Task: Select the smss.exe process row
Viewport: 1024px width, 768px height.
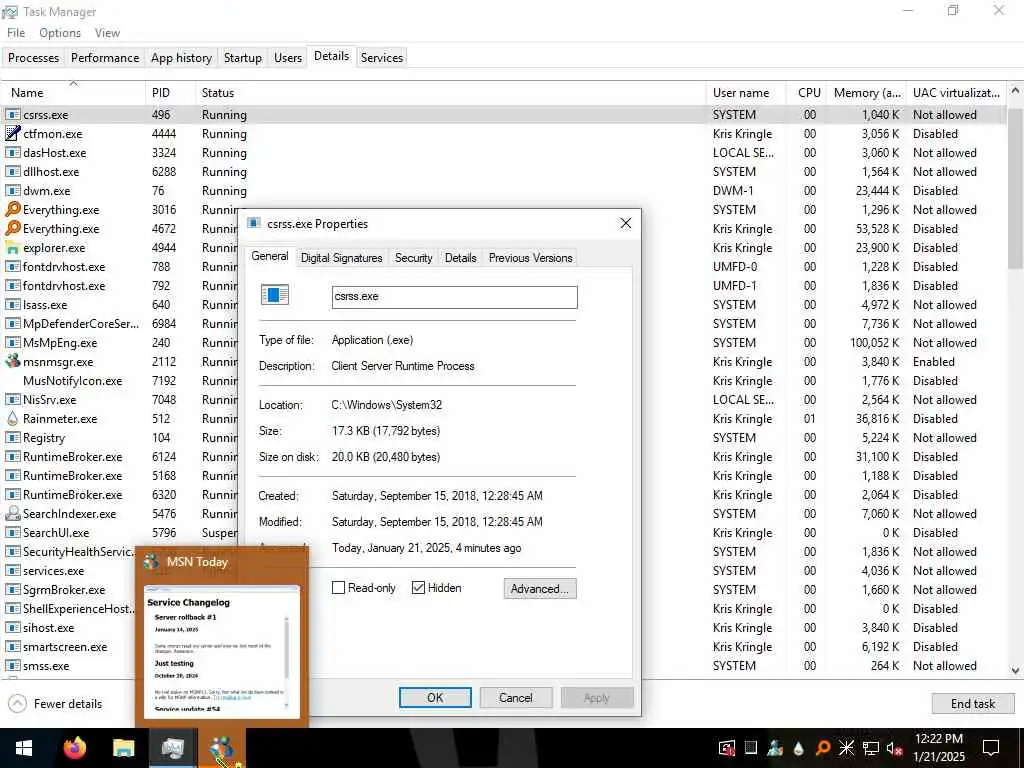Action: (x=503, y=665)
